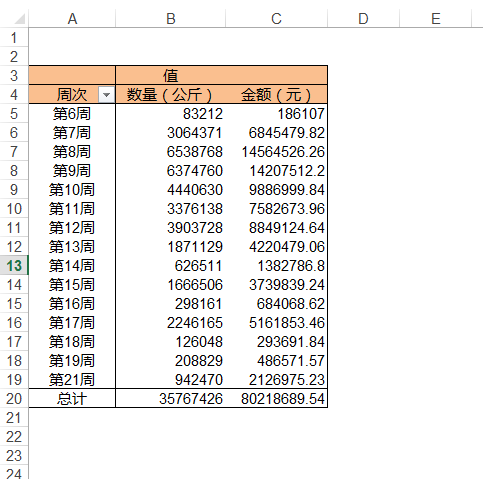Select column A header

tap(72, 19)
